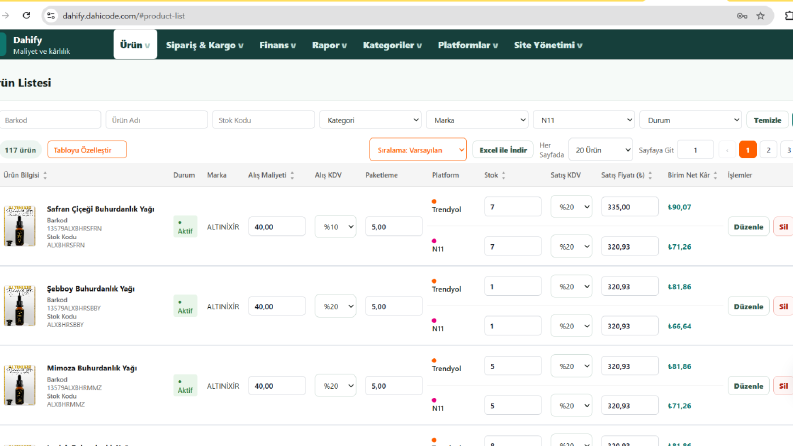Screen dimensions: 793x446
Task: Click the Dahify logo title
Action: (27, 40)
